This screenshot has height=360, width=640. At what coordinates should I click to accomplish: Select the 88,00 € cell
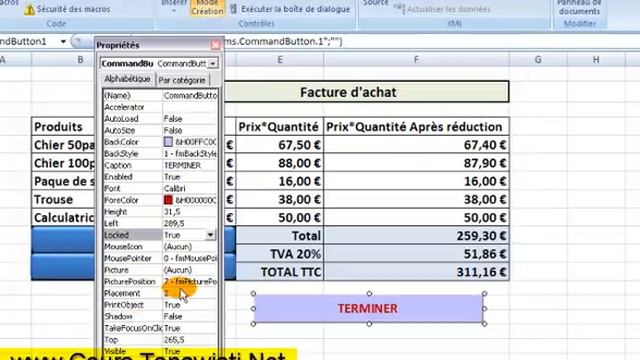pos(279,163)
